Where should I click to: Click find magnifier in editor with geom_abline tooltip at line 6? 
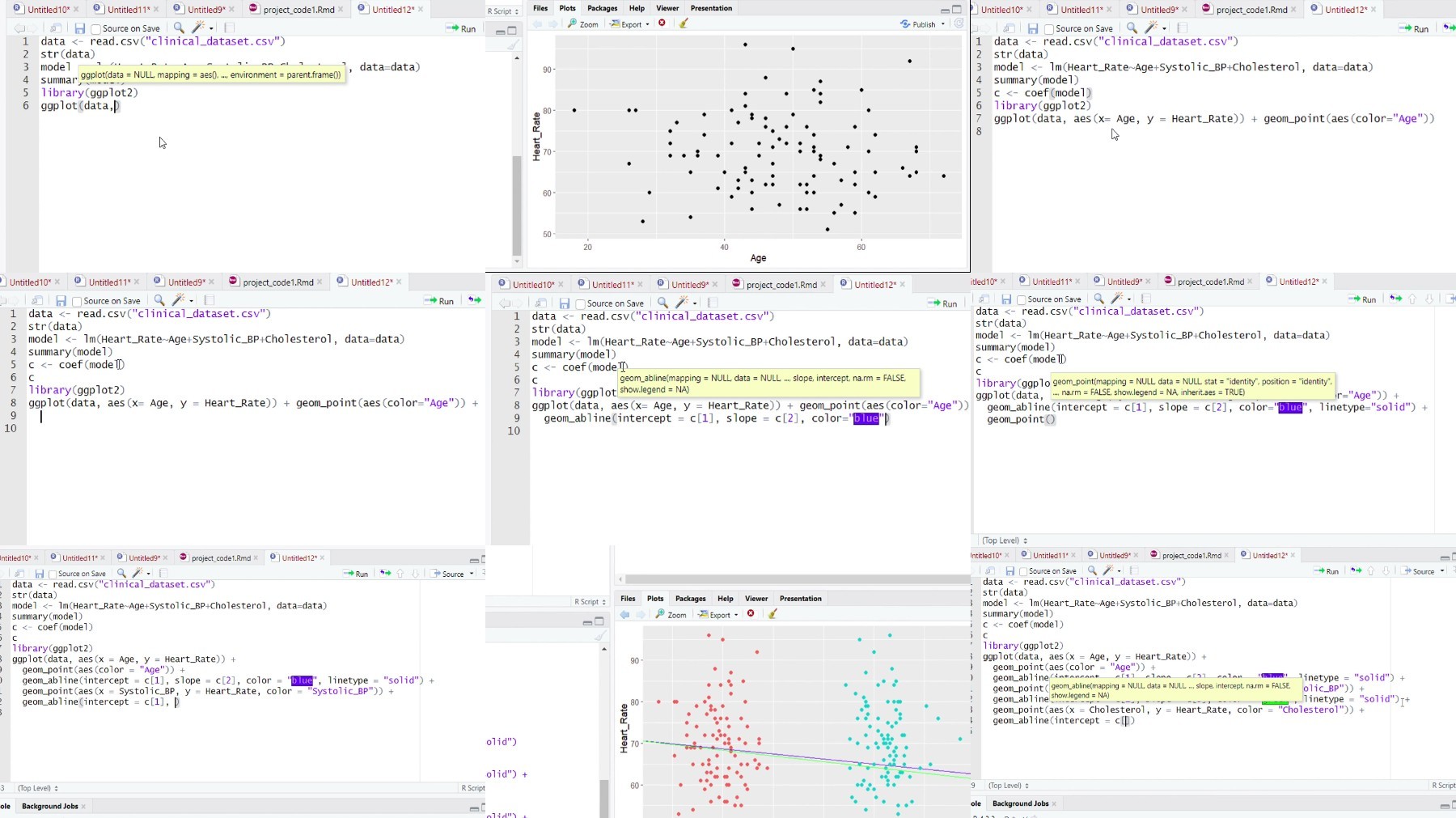pos(662,303)
